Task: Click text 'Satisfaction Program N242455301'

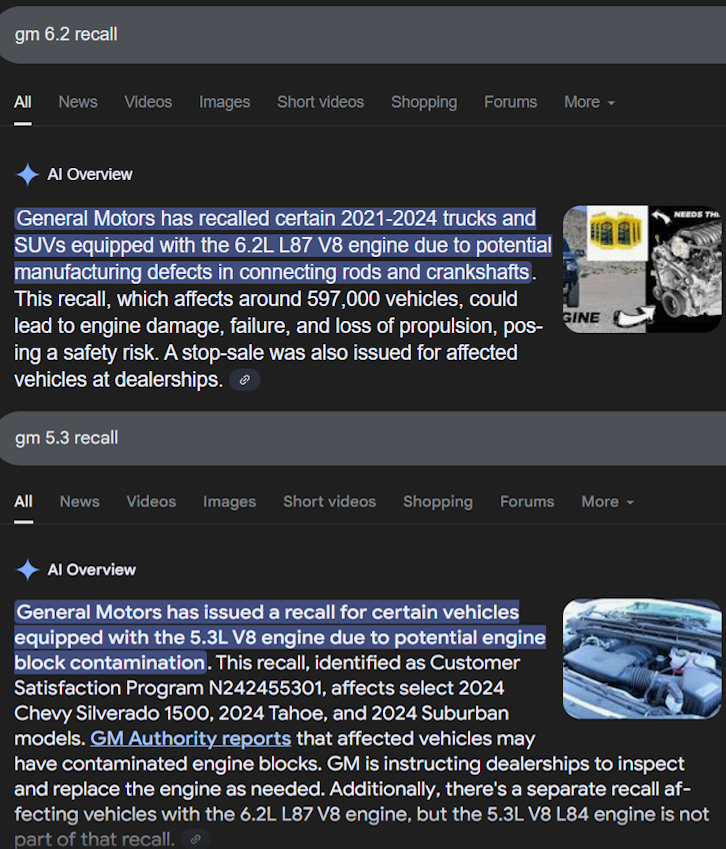Action: [x=168, y=688]
